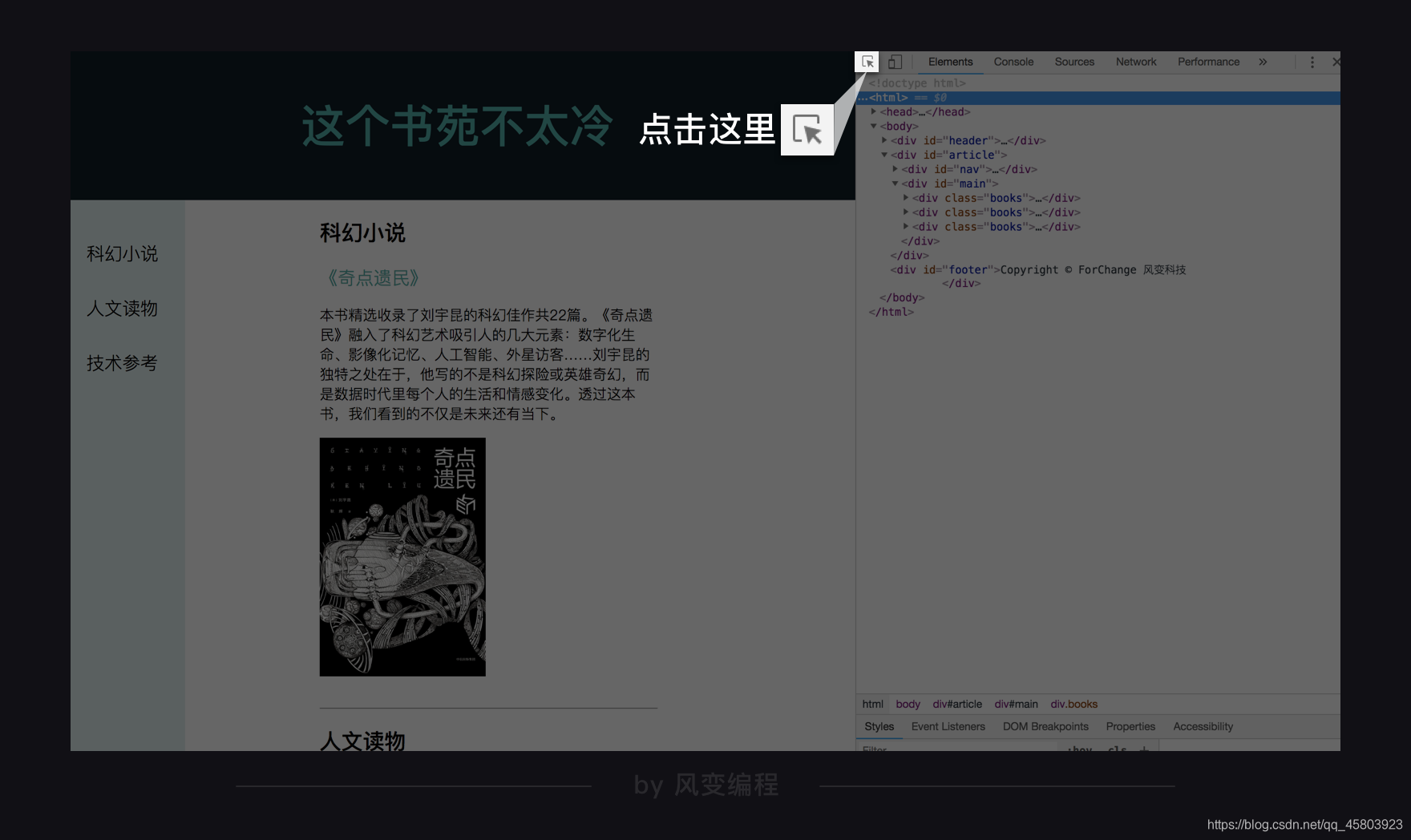Click the html breadcrumb
The height and width of the screenshot is (840, 1411).
click(872, 704)
